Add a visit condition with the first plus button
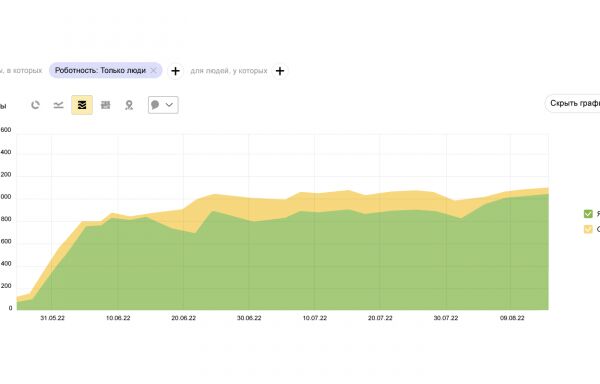This screenshot has height=384, width=600. 175,71
